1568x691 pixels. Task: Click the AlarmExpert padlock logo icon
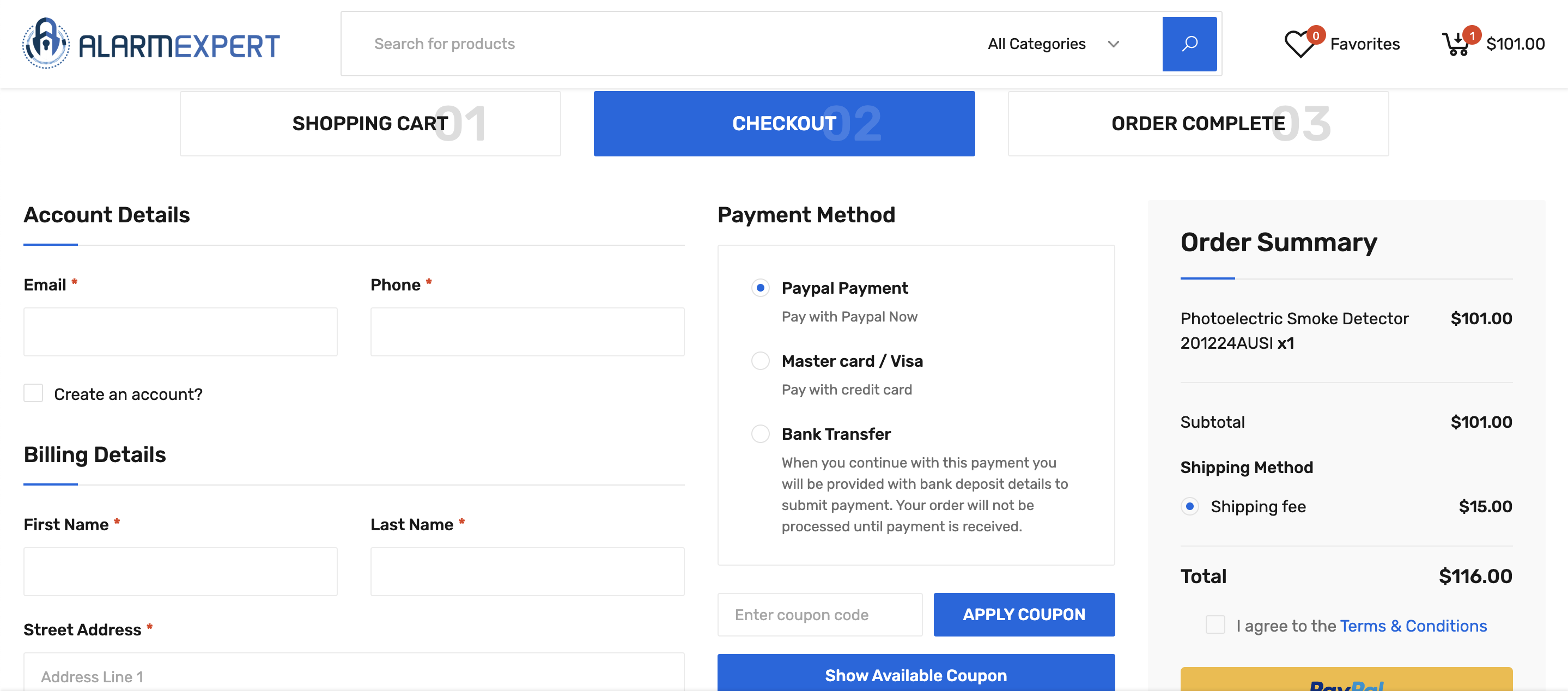pos(46,43)
